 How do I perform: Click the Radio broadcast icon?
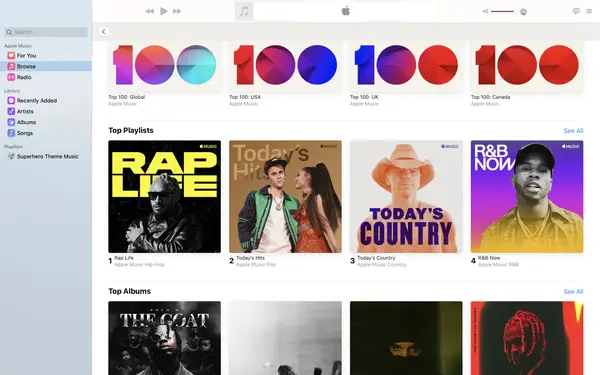11,77
